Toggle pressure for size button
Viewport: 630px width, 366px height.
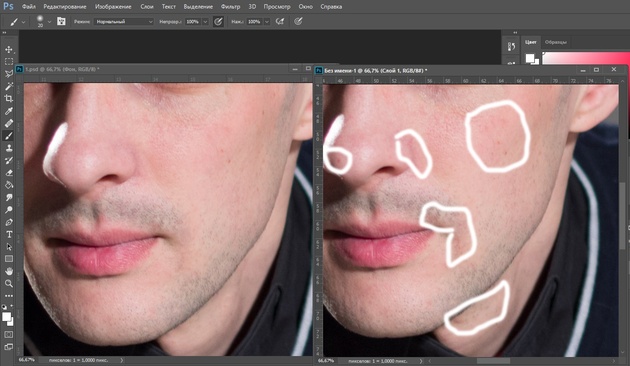pos(298,21)
